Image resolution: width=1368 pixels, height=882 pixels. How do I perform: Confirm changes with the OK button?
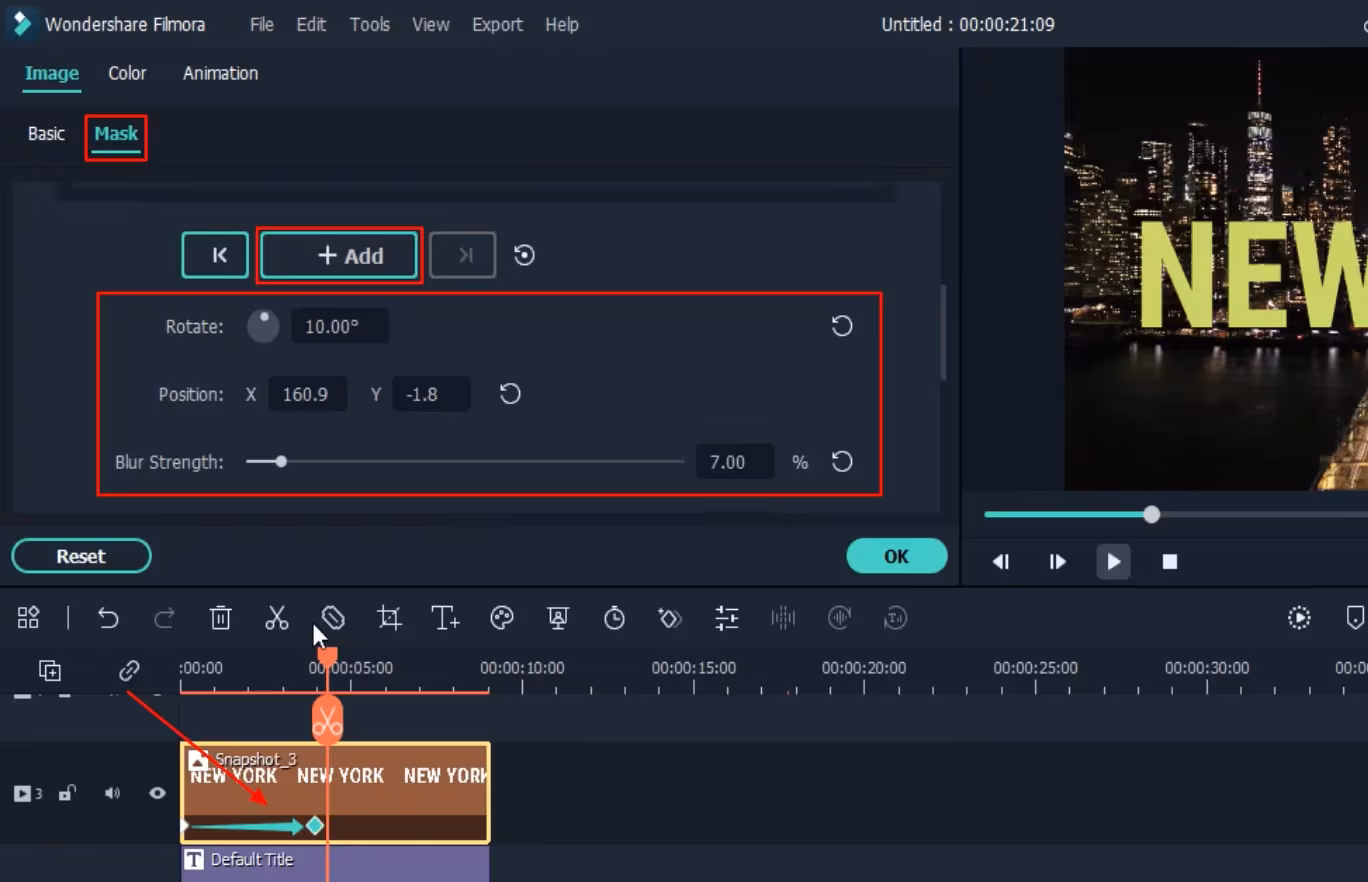click(897, 556)
